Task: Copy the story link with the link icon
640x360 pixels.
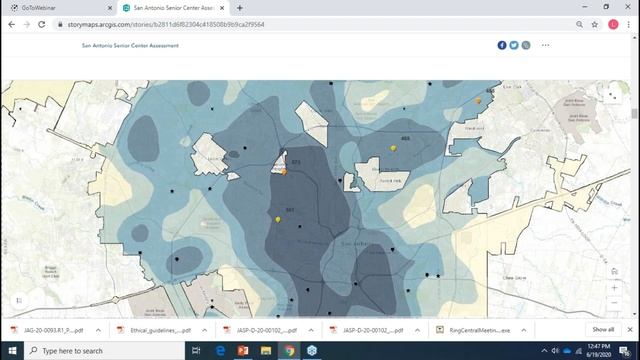Action: 526,45
